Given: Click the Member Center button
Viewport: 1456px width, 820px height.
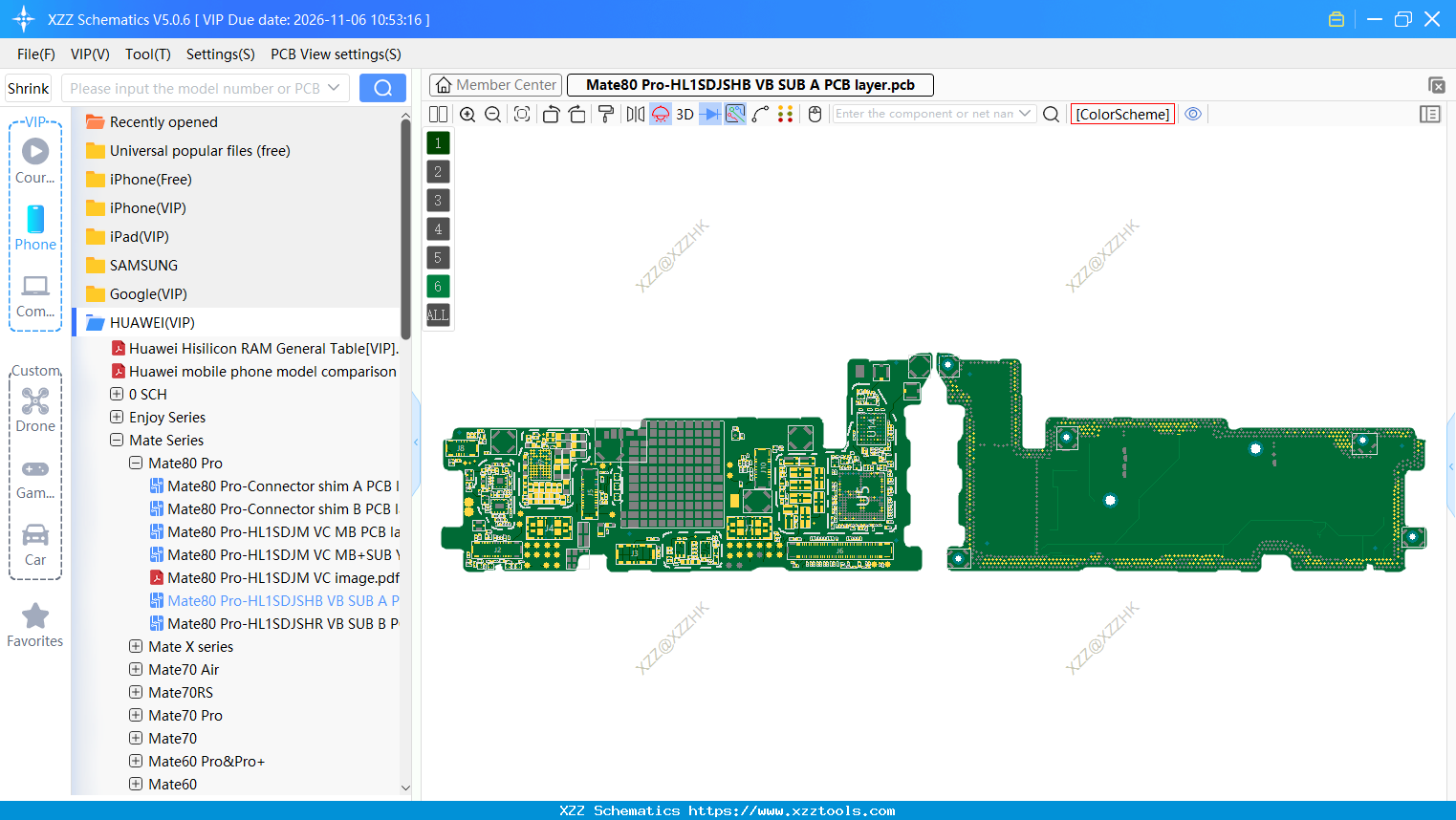Looking at the screenshot, I should coord(494,84).
